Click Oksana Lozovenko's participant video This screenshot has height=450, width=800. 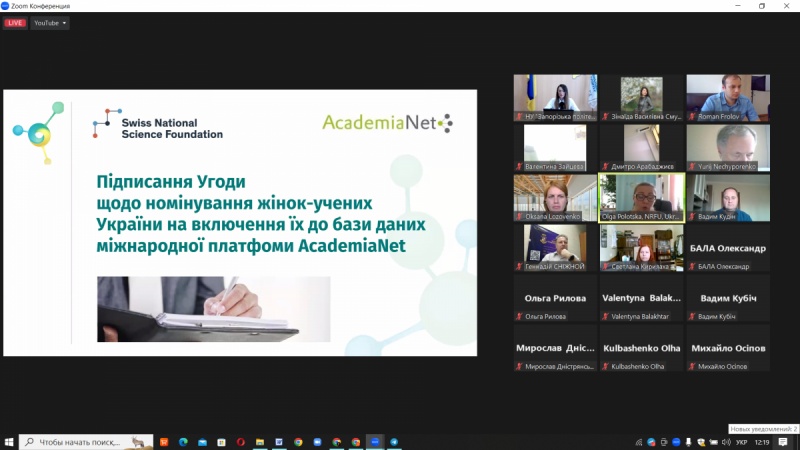555,197
